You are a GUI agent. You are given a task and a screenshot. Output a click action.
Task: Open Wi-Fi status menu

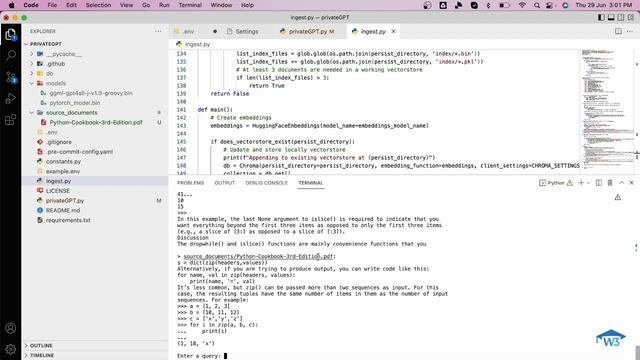(522, 5)
